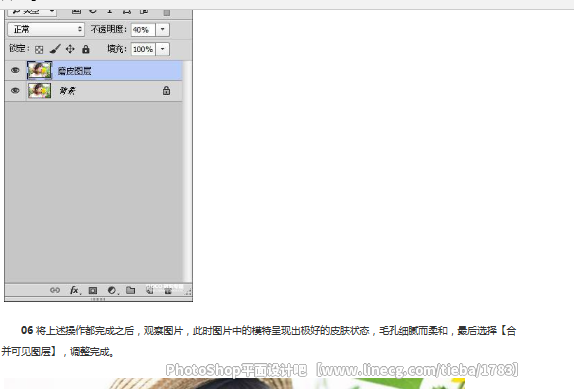This screenshot has height=389, width=574.
Task: Add a layer mask with mask icon
Action: (93, 291)
